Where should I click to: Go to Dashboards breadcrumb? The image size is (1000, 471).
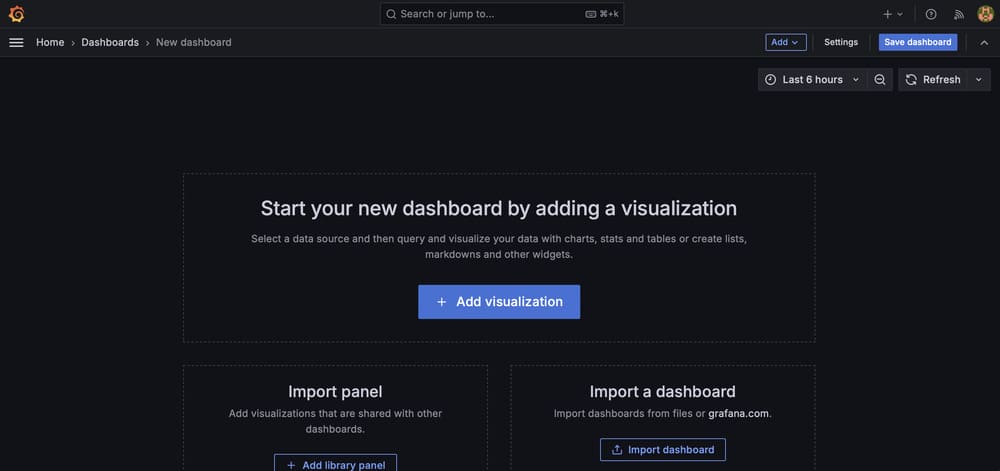click(110, 42)
